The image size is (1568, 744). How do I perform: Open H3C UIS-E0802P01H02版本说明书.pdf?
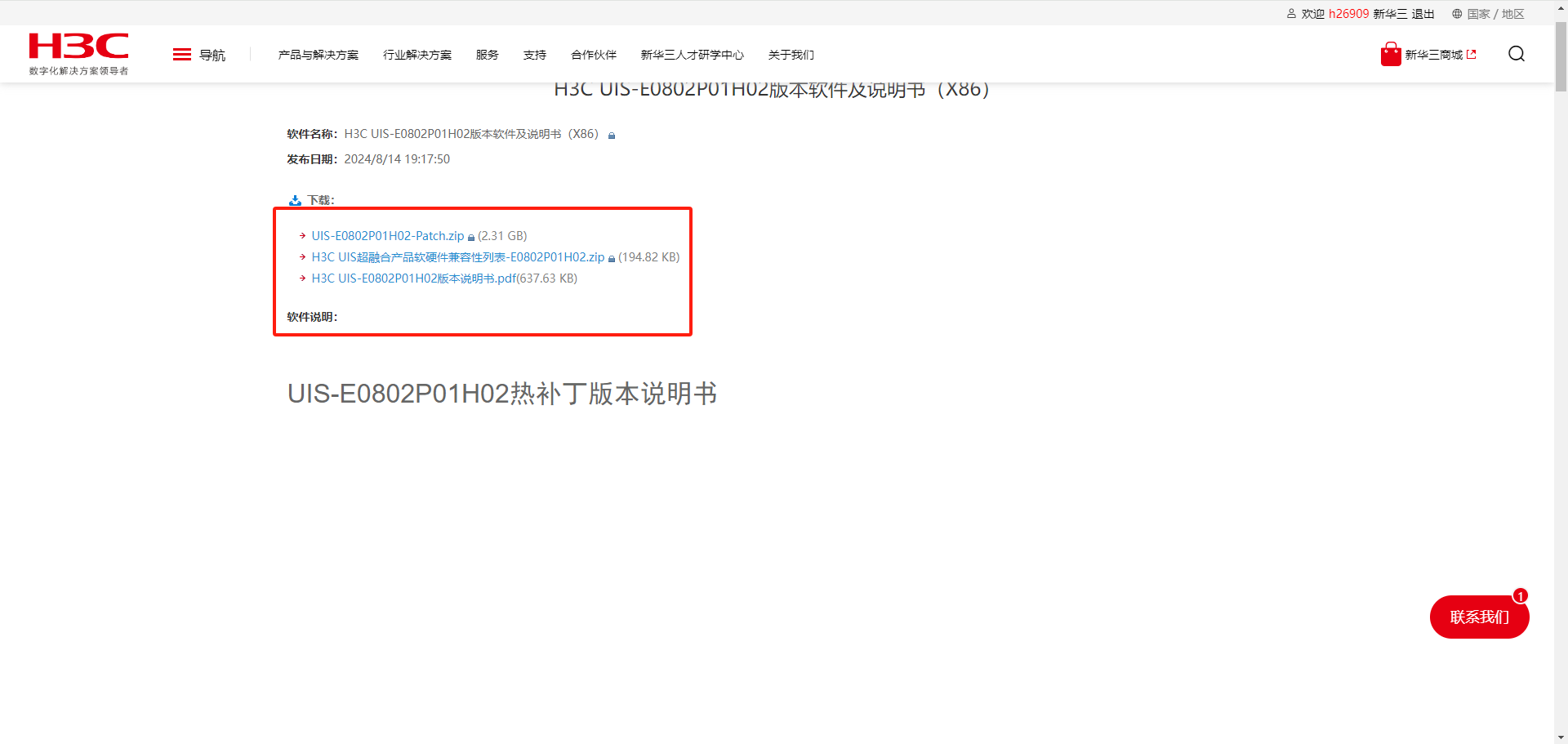point(414,278)
